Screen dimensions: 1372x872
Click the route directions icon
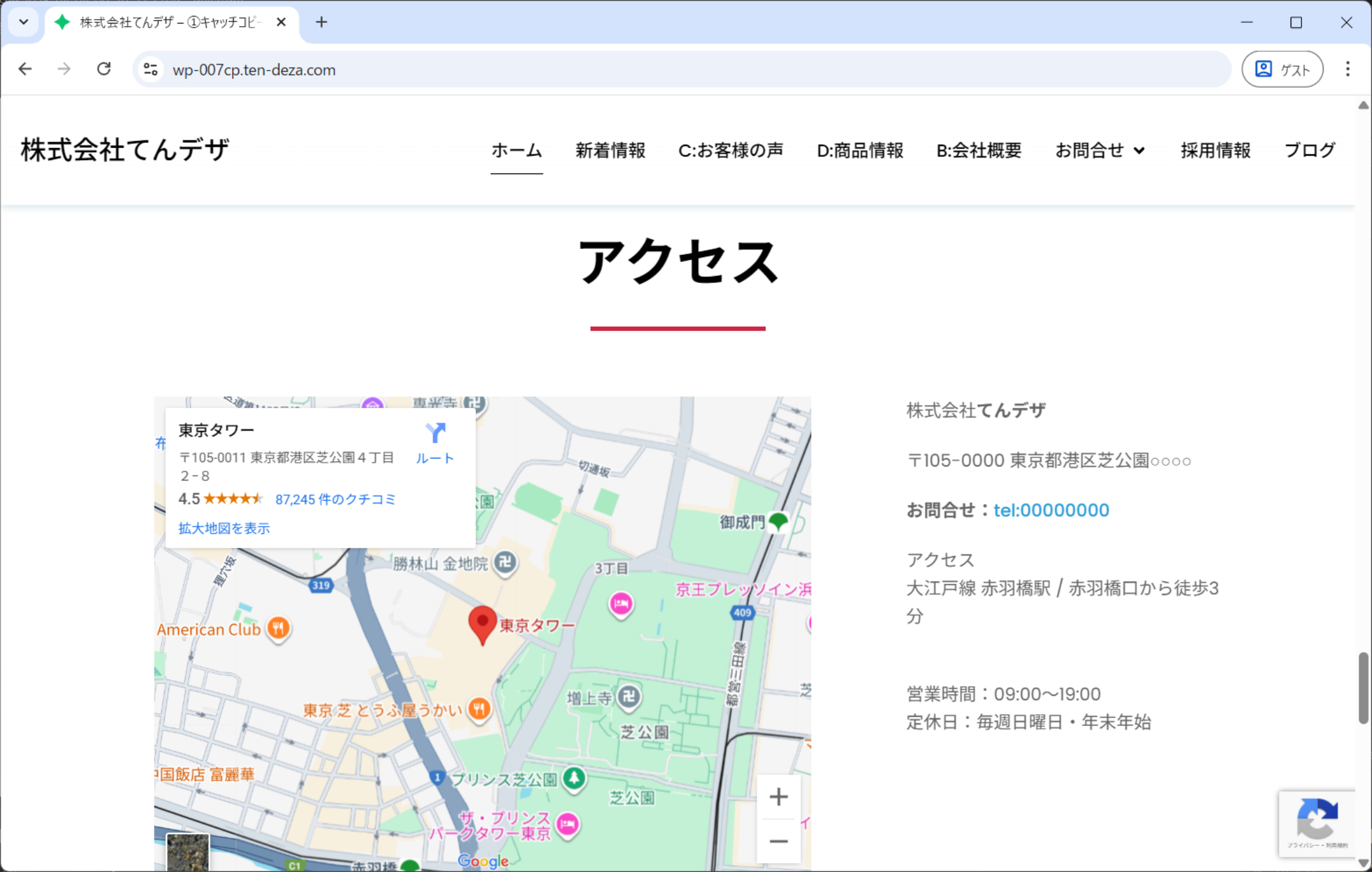(435, 434)
